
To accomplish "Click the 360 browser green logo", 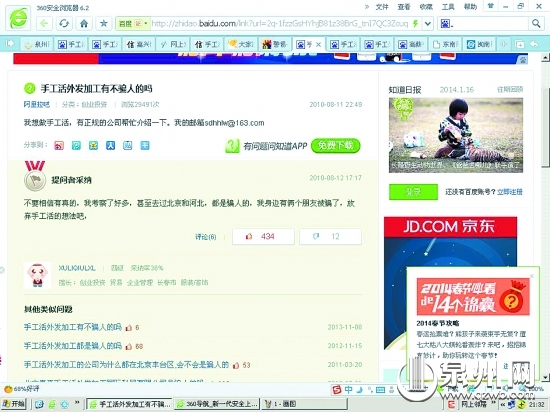I will (18, 18).
